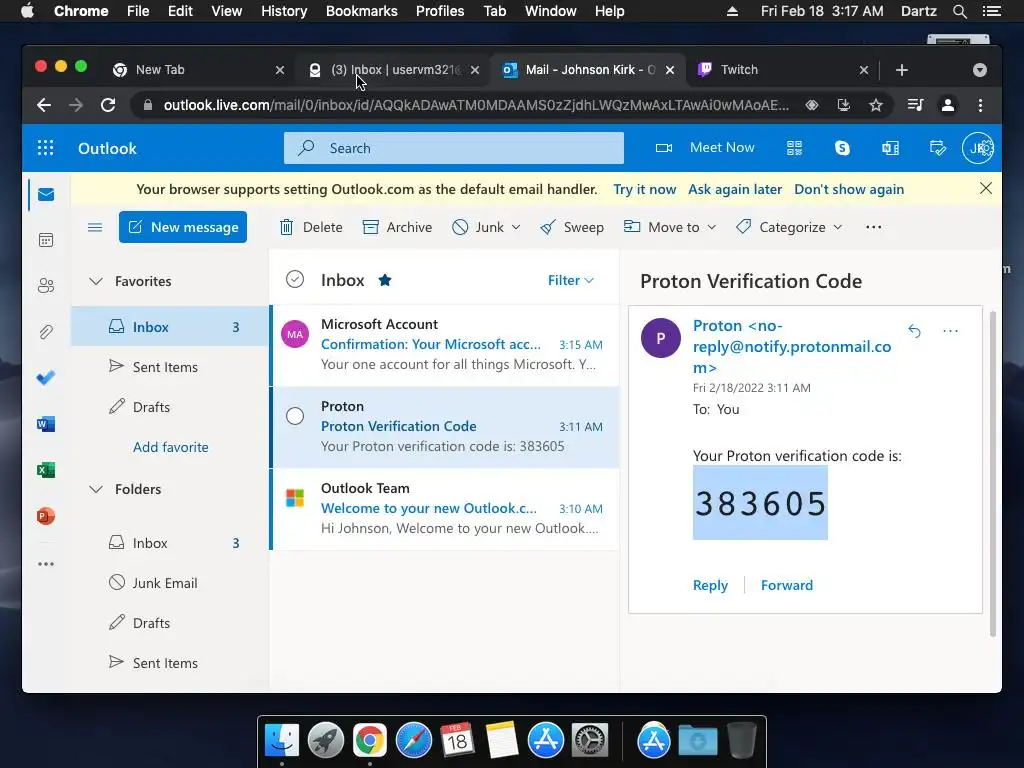Collapse the Folders section
The height and width of the screenshot is (768, 1024).
(x=96, y=489)
